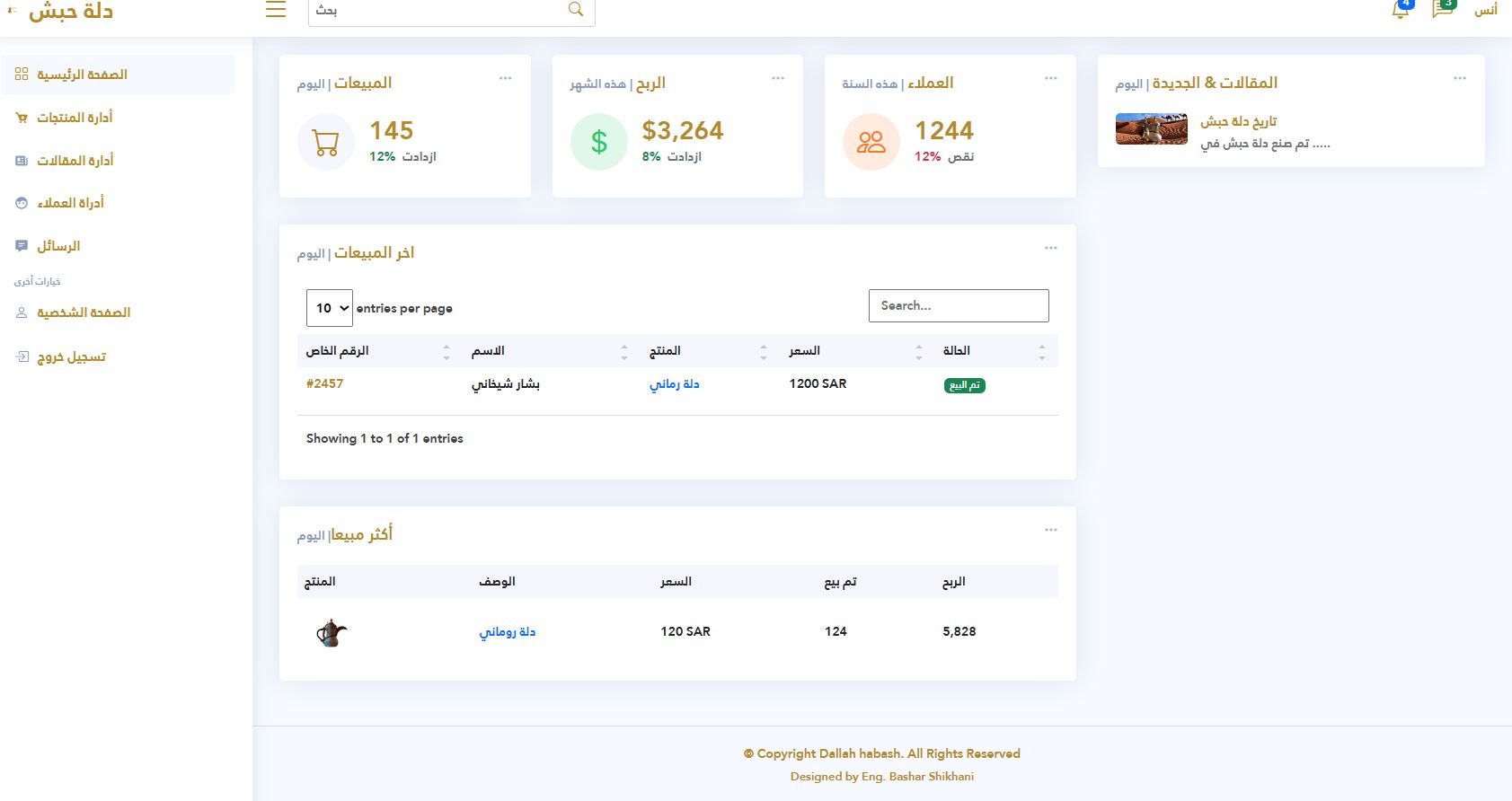Image resolution: width=1512 pixels, height=801 pixels.
Task: Click the دلة رماني product link in sales table
Action: point(674,384)
